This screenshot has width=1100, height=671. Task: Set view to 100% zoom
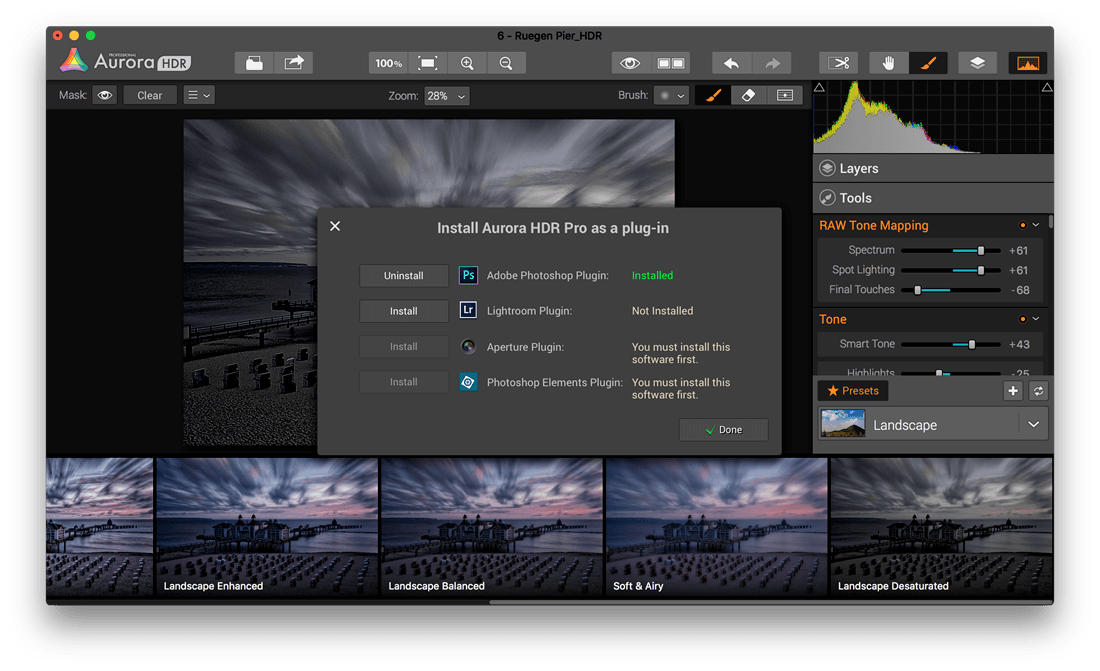click(388, 63)
